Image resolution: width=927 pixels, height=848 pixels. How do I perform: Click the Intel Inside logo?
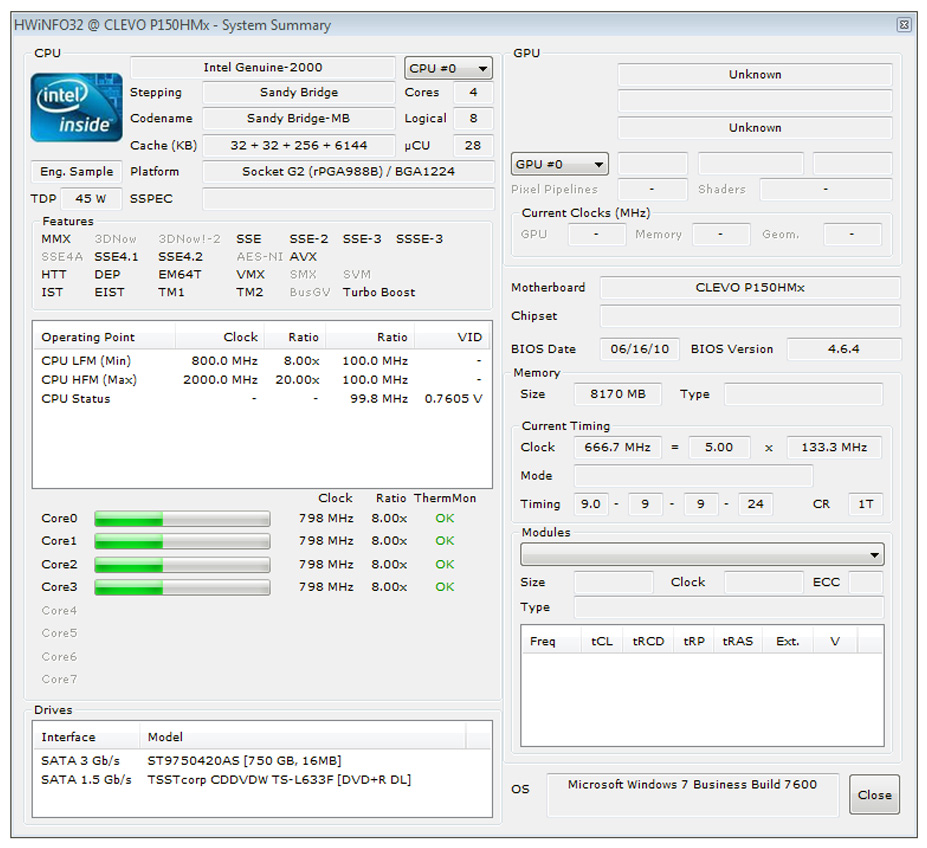click(x=76, y=108)
